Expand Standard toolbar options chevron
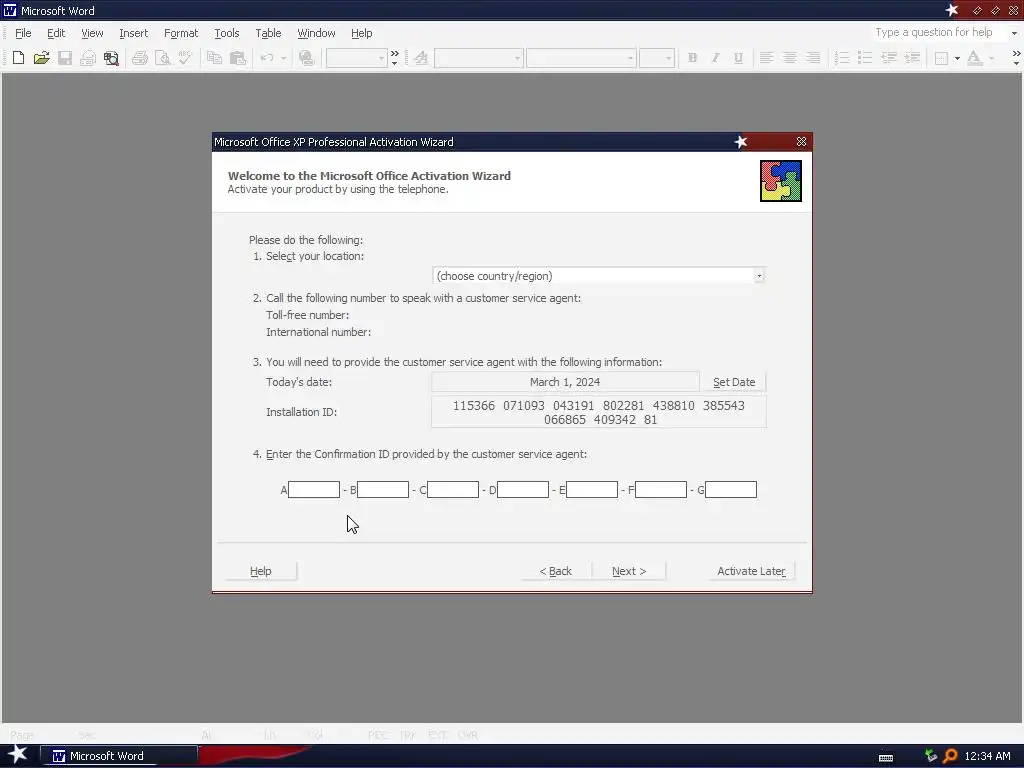Screen dimensions: 1024x768 (x=394, y=58)
